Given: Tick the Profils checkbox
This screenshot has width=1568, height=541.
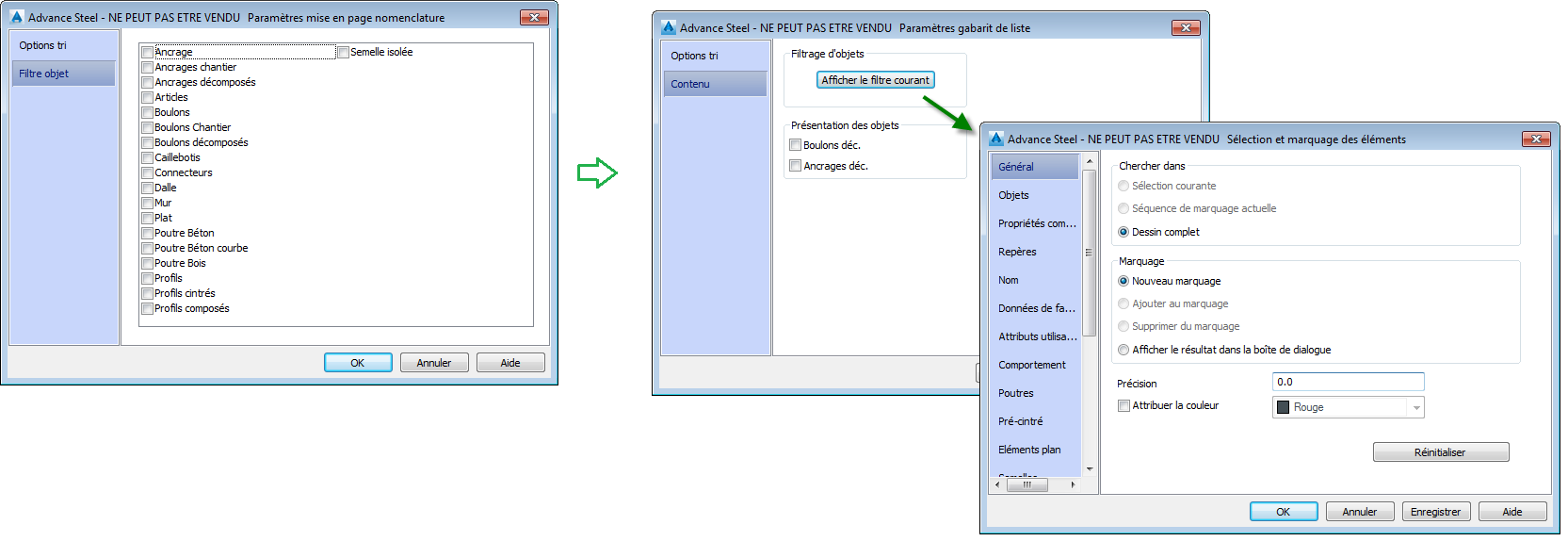Looking at the screenshot, I should pyautogui.click(x=147, y=279).
